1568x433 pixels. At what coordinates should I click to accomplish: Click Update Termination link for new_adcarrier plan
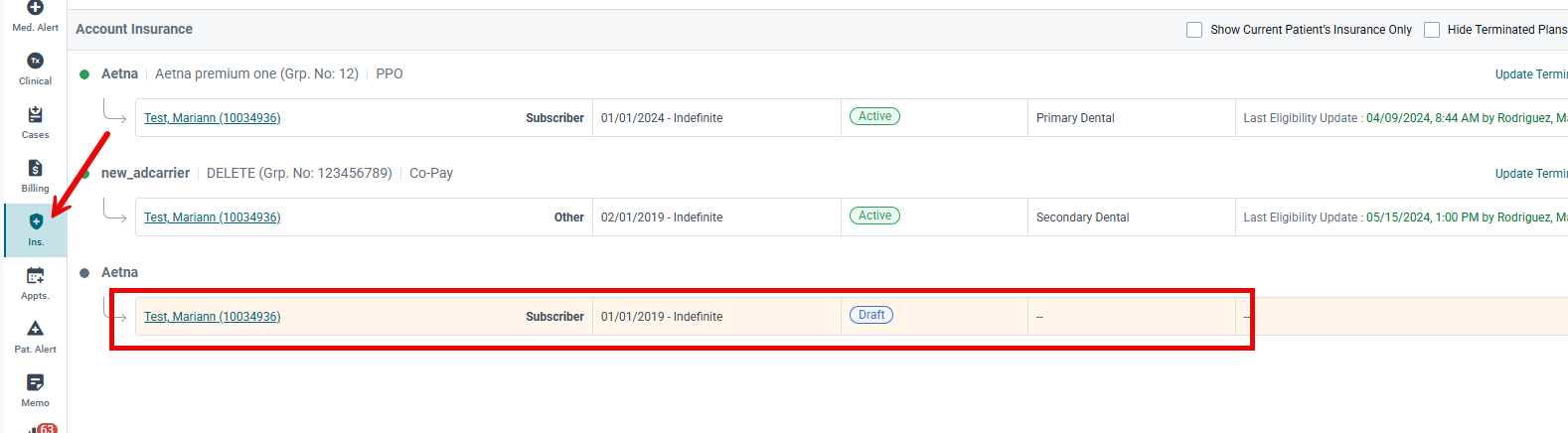point(1531,174)
